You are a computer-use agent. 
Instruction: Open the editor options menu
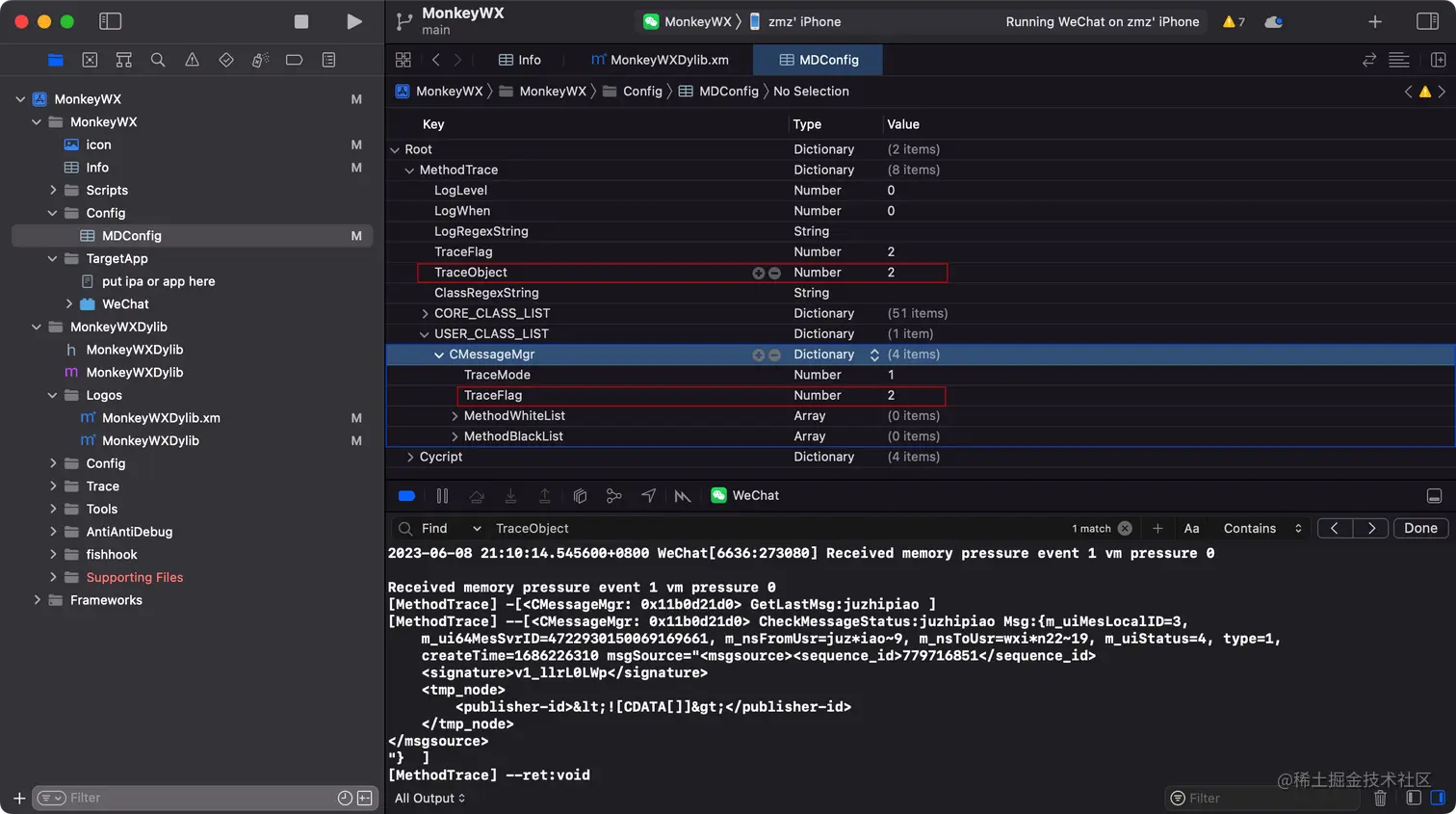(1399, 60)
